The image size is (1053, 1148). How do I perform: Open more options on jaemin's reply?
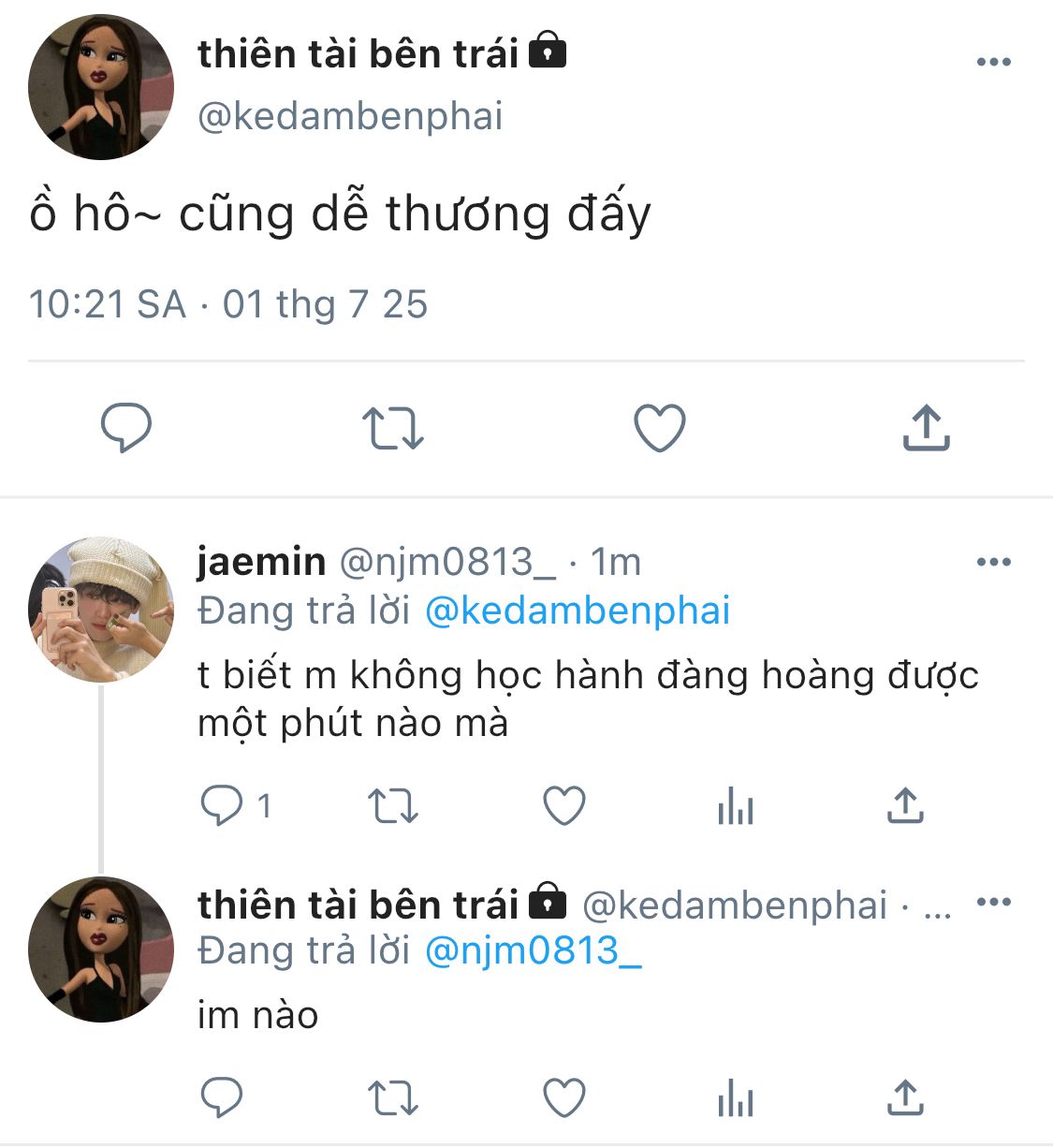tap(993, 563)
